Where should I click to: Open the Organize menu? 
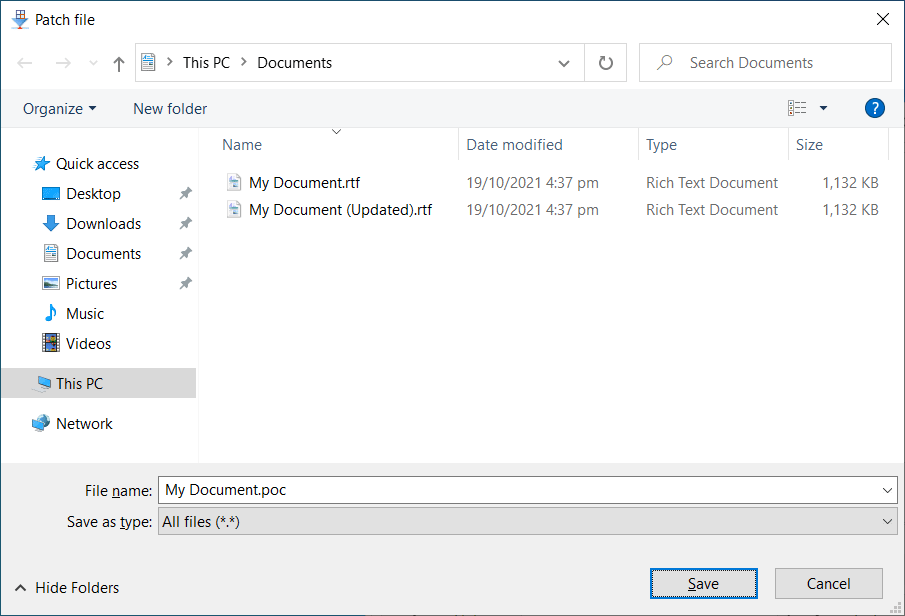coord(59,109)
